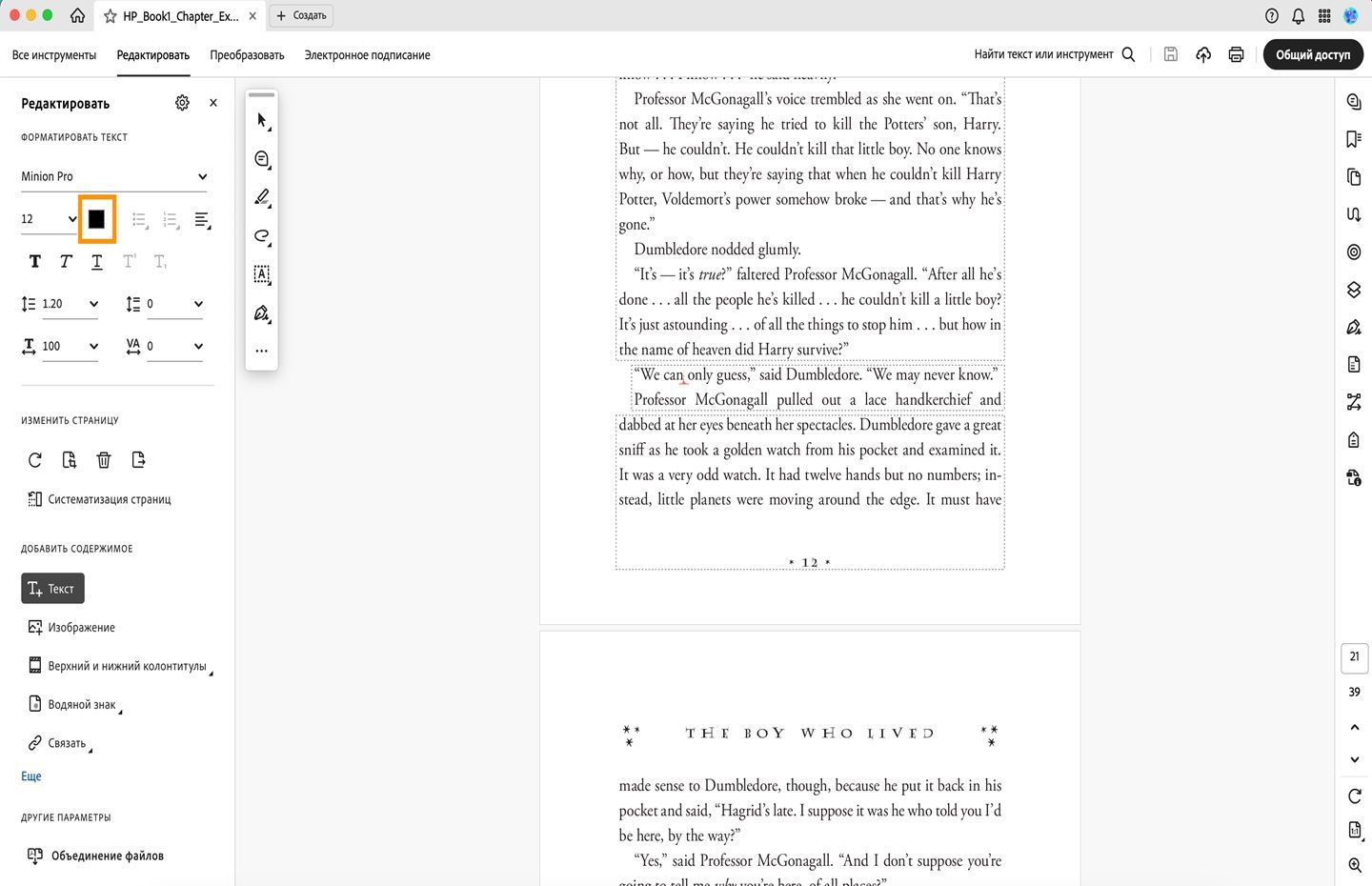Choose the freehand draw loop tool
Viewport: 1372px width, 886px height.
[x=262, y=236]
